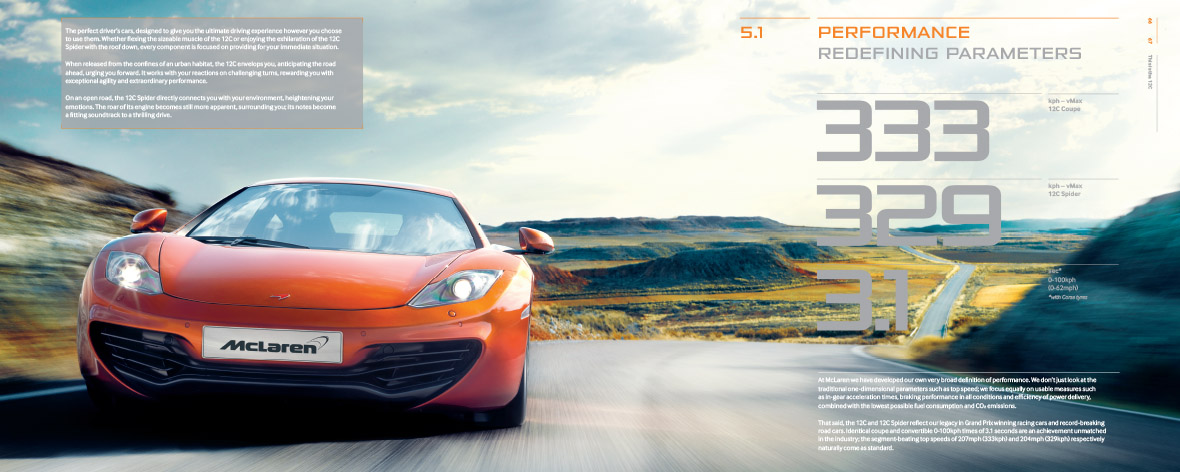Select the REDEFINING PARAMETERS subheading
The width and height of the screenshot is (1180, 472).
[949, 53]
